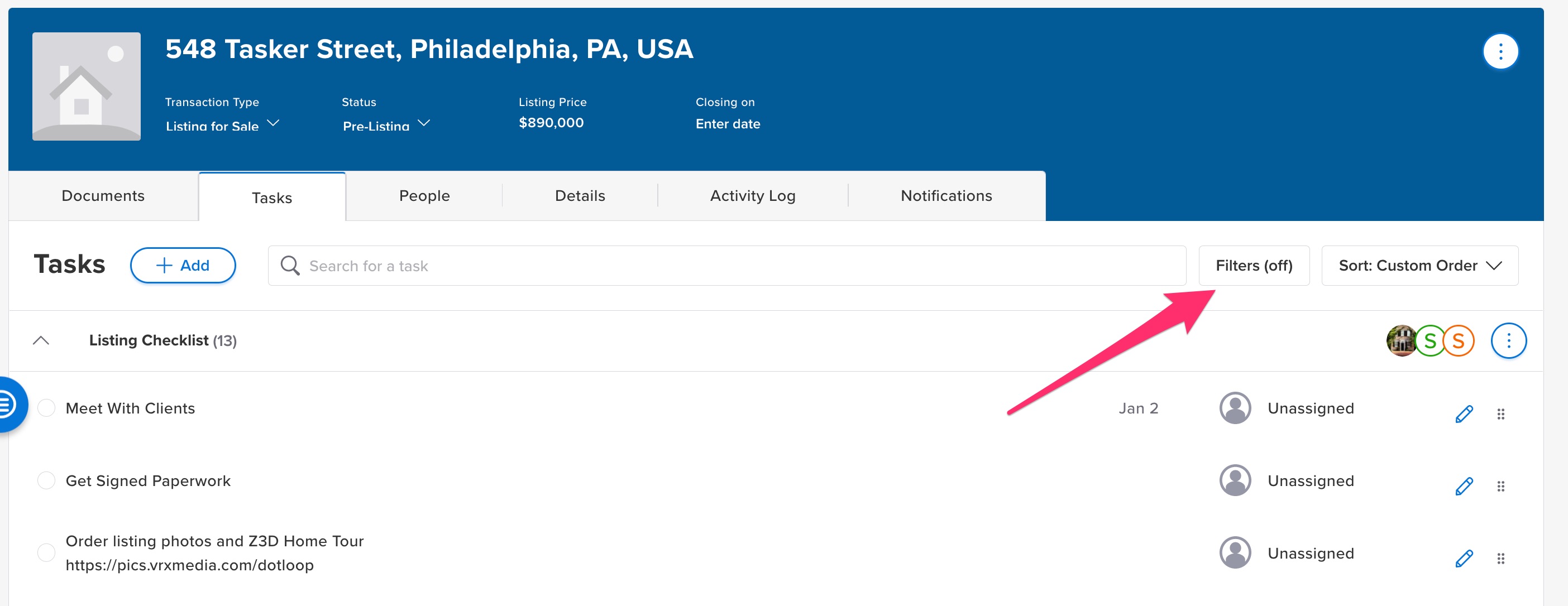Check off Get Signed Paperwork task
1568x606 pixels.
(46, 480)
